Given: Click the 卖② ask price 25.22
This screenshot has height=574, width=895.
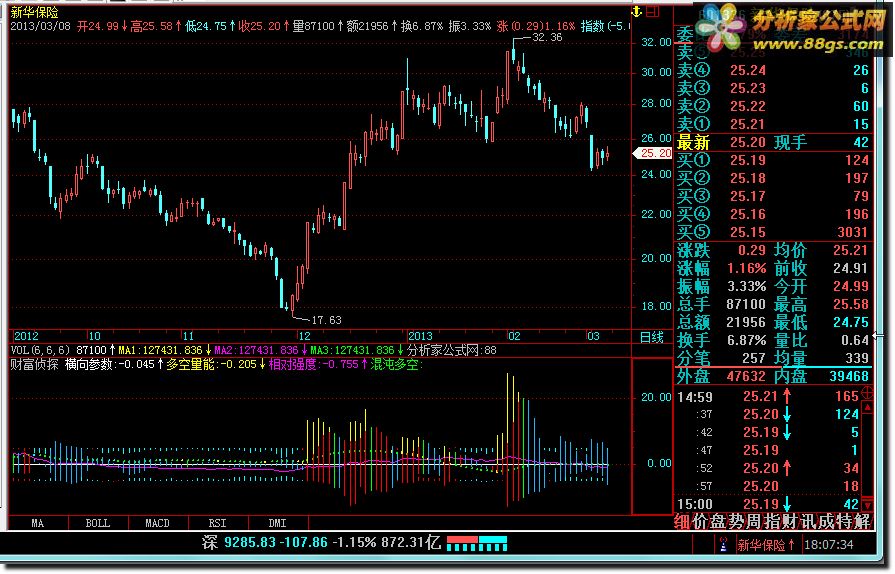Looking at the screenshot, I should 748,106.
